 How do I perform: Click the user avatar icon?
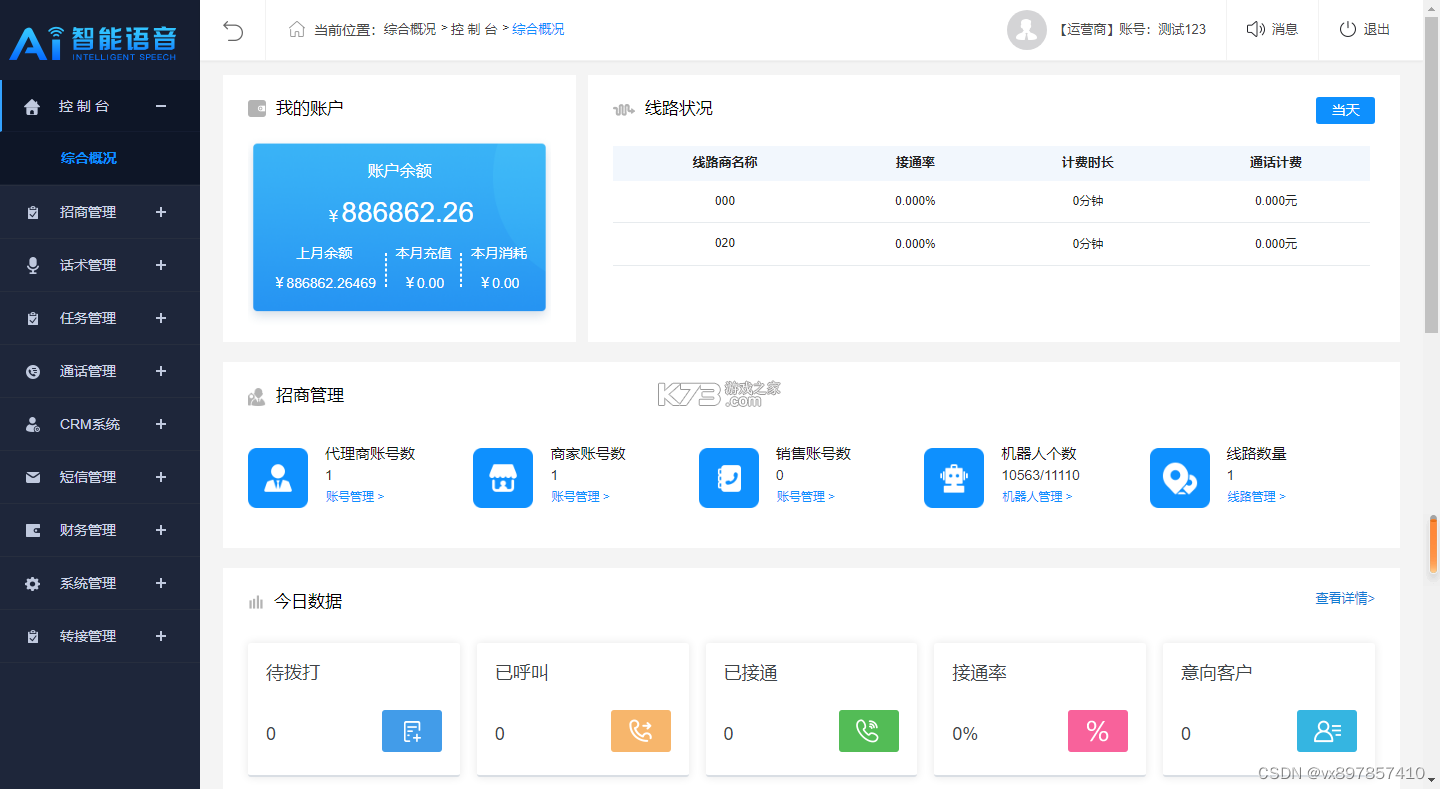(x=1026, y=30)
